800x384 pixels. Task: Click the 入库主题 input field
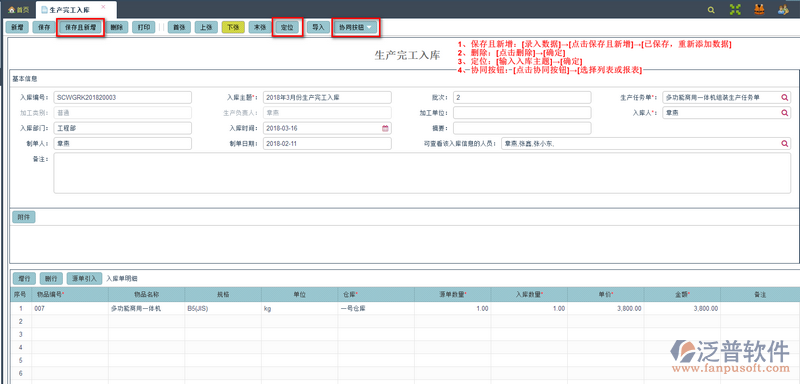[328, 97]
